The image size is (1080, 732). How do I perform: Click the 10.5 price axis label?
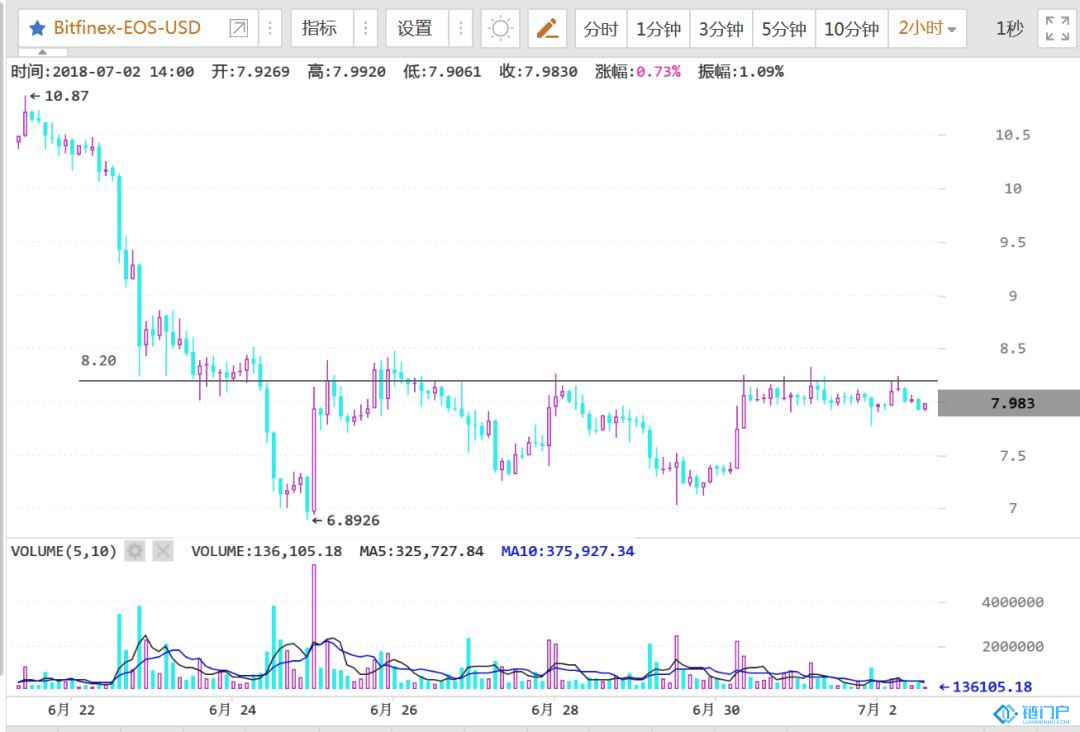tap(1012, 135)
